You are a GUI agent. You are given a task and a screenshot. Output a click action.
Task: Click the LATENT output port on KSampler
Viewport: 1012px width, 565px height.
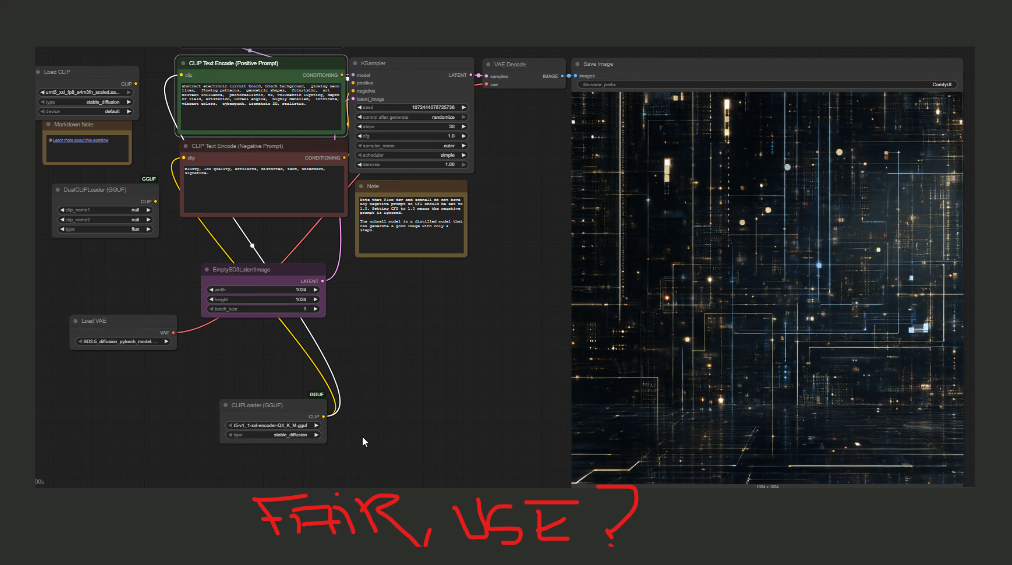pyautogui.click(x=471, y=75)
